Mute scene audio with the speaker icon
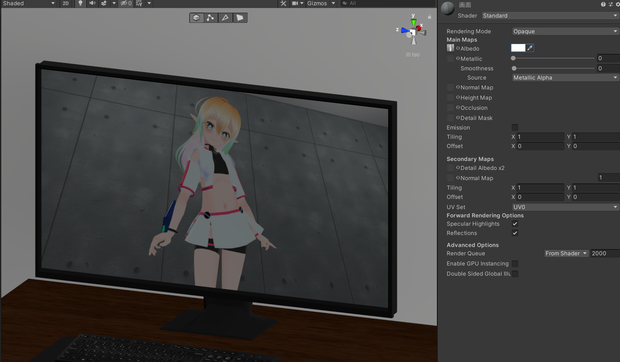The height and width of the screenshot is (362, 620). pyautogui.click(x=92, y=3)
